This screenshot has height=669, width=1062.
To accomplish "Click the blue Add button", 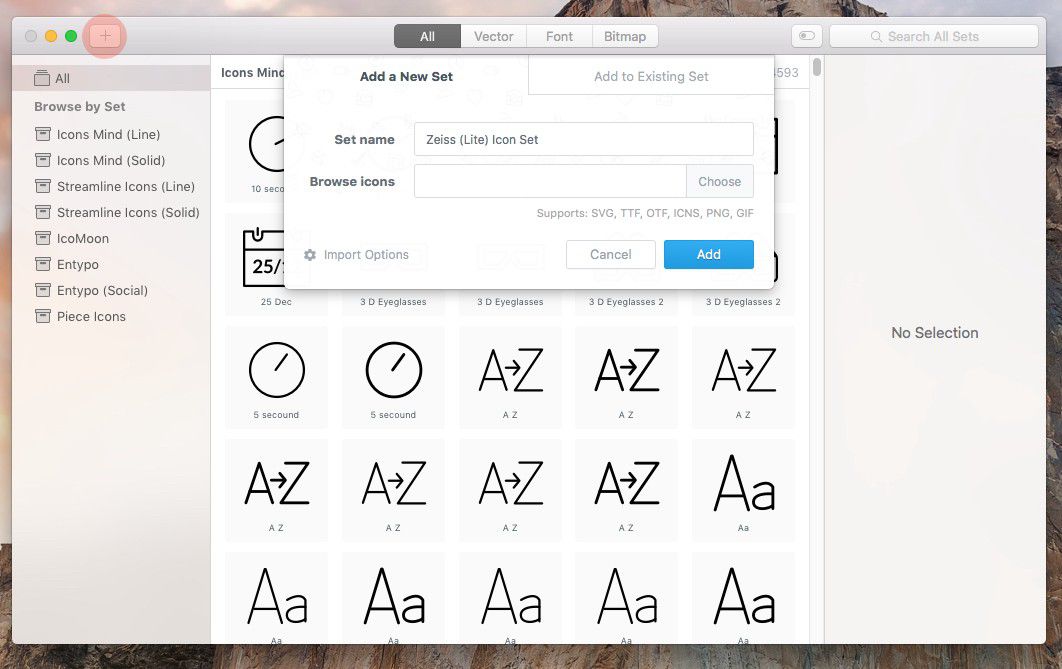I will click(708, 254).
